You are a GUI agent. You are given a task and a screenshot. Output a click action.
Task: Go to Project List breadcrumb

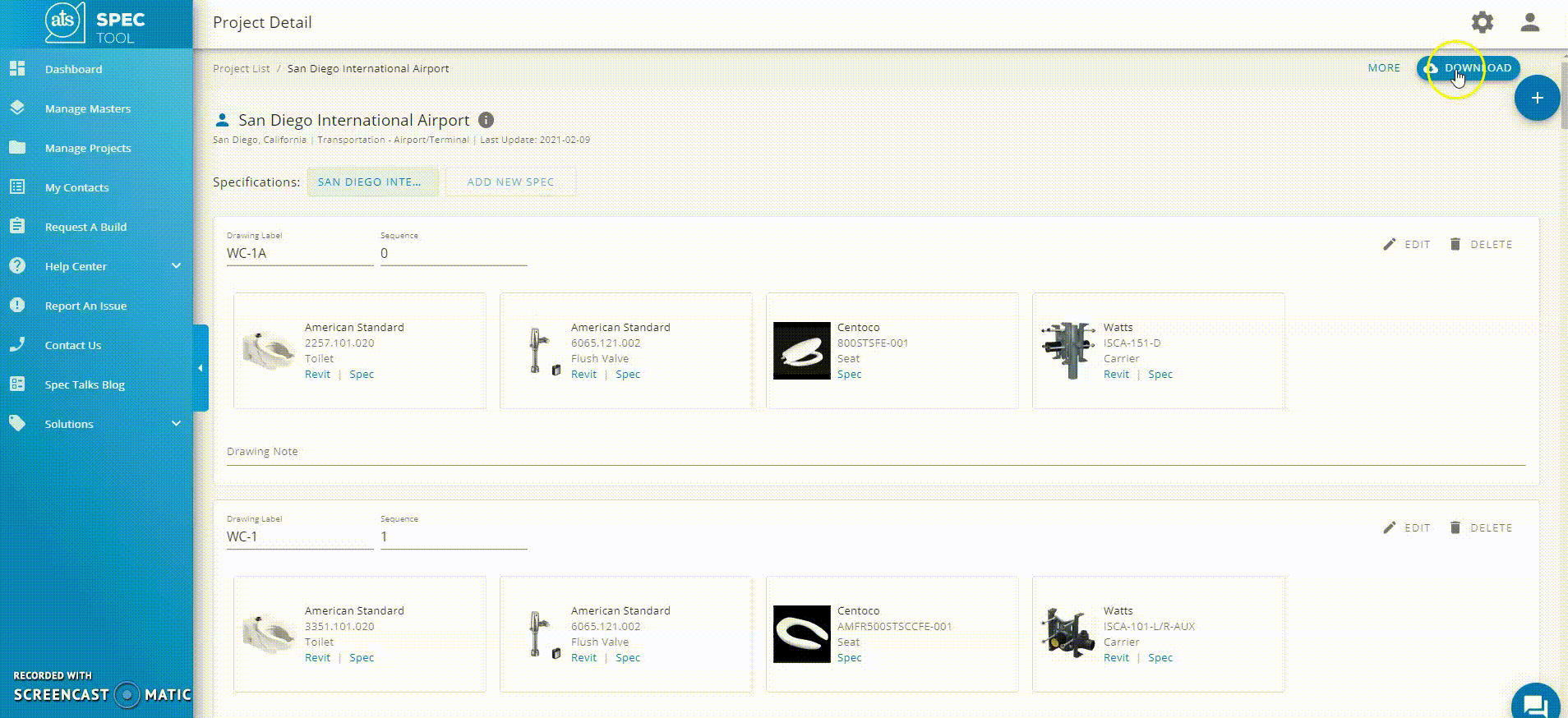[x=241, y=68]
